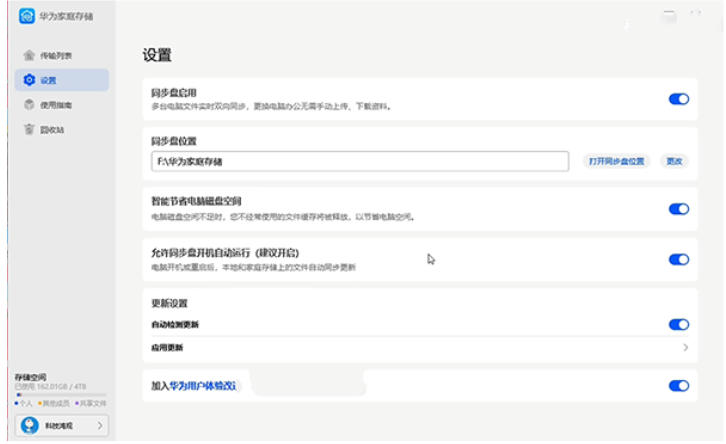The height and width of the screenshot is (444, 726).
Task: Click the trash bin icon beside 回收站
Action: [x=29, y=129]
